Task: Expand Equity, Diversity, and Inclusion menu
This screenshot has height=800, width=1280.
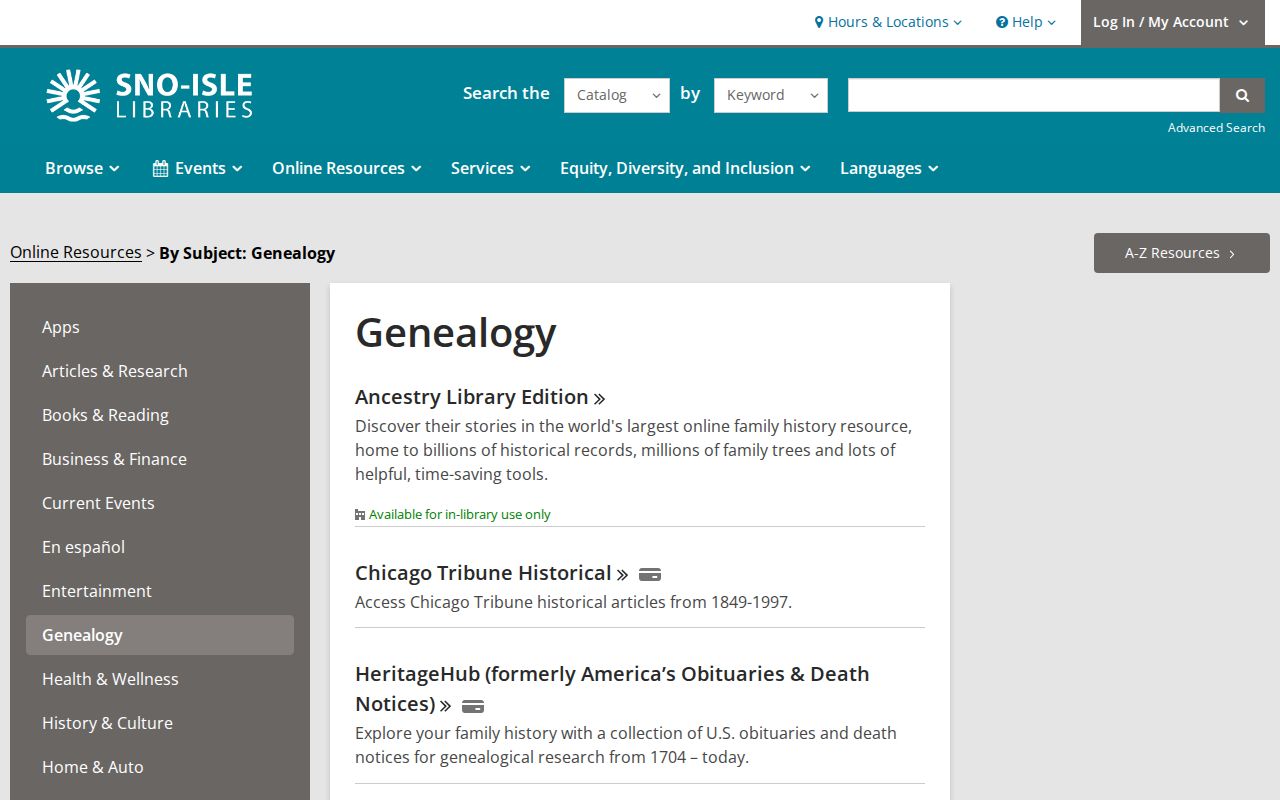Action: (x=685, y=168)
